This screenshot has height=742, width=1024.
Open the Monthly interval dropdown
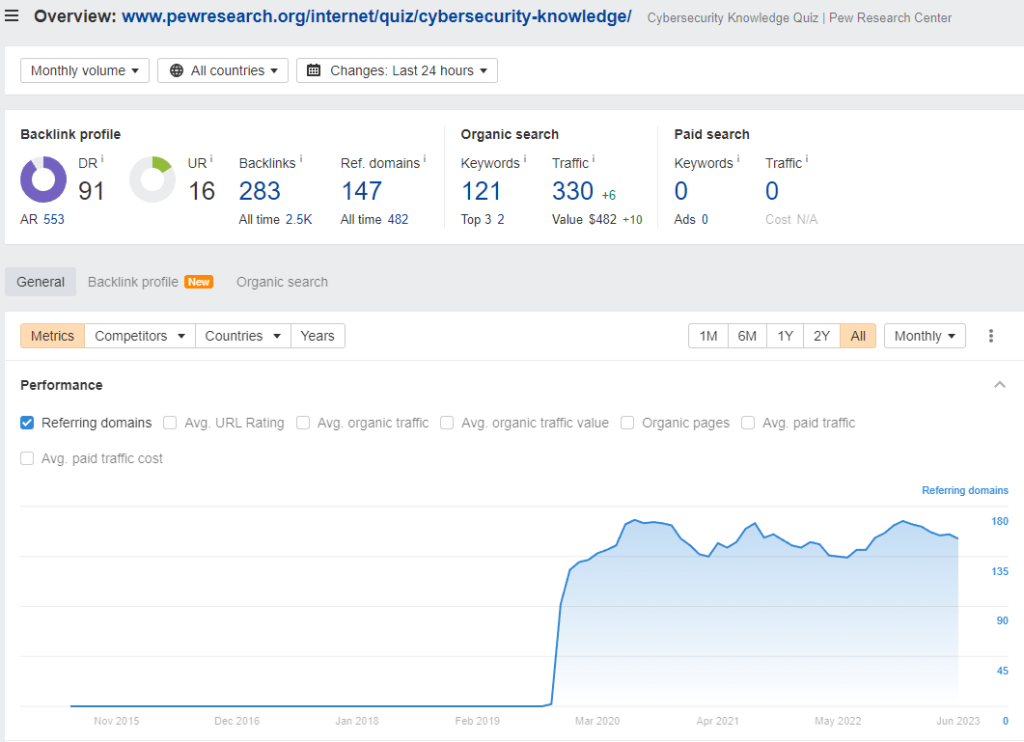(x=924, y=336)
